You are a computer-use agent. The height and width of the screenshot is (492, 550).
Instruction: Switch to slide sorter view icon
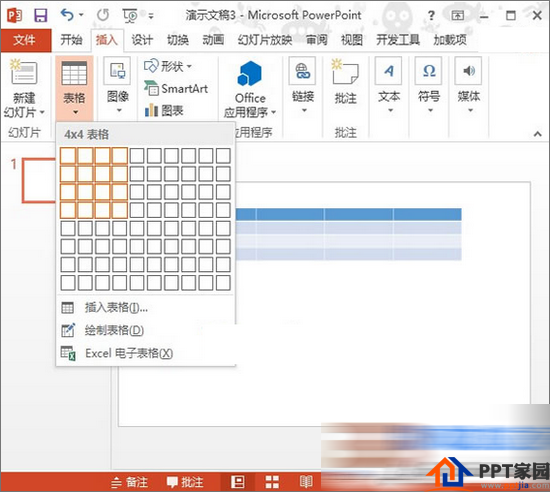[x=272, y=482]
